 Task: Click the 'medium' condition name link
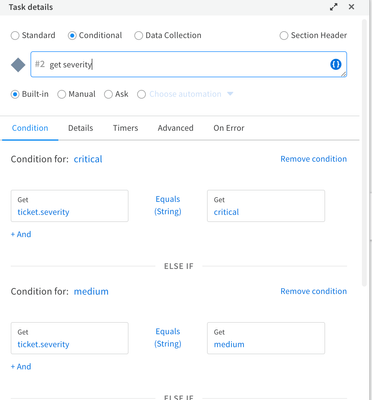coord(91,291)
